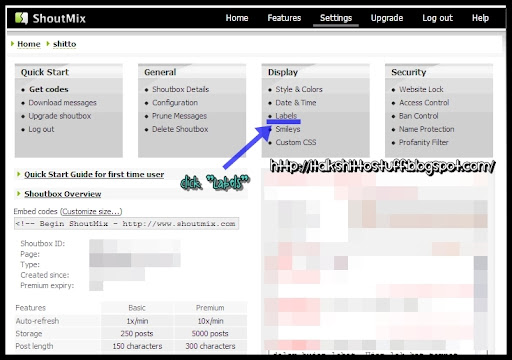
Task: Click Prune Messages link
Action: 179,116
